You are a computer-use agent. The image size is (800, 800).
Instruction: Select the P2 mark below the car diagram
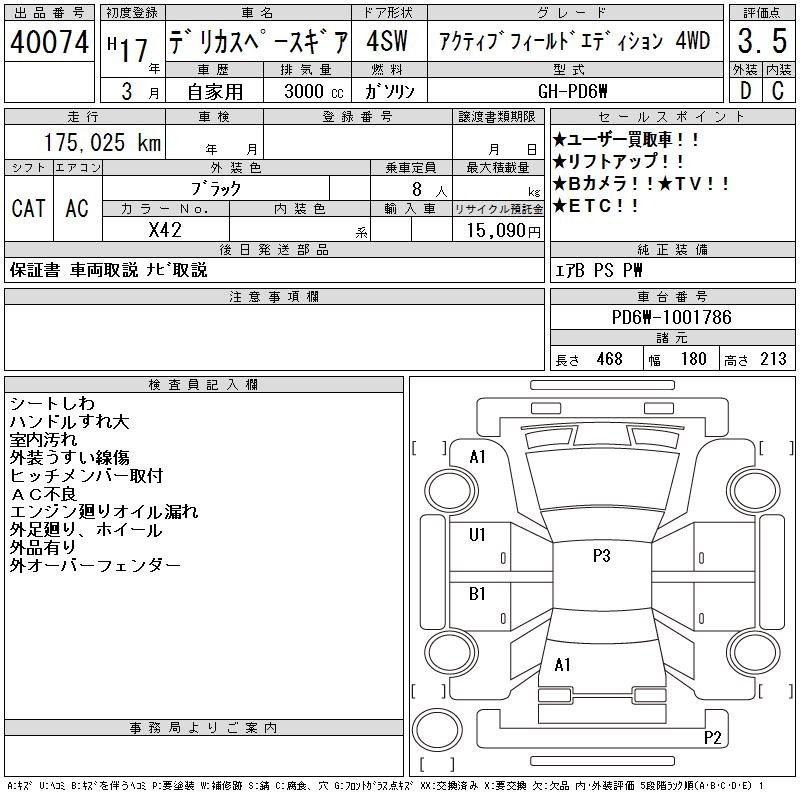pos(712,738)
